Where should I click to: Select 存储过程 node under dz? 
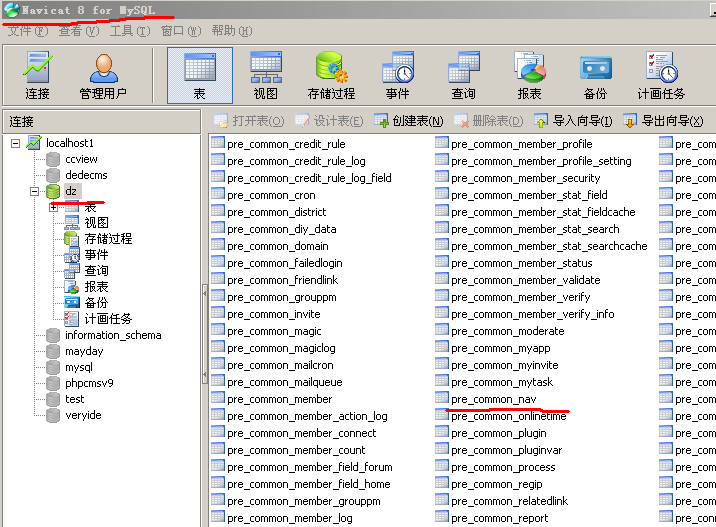tap(108, 239)
